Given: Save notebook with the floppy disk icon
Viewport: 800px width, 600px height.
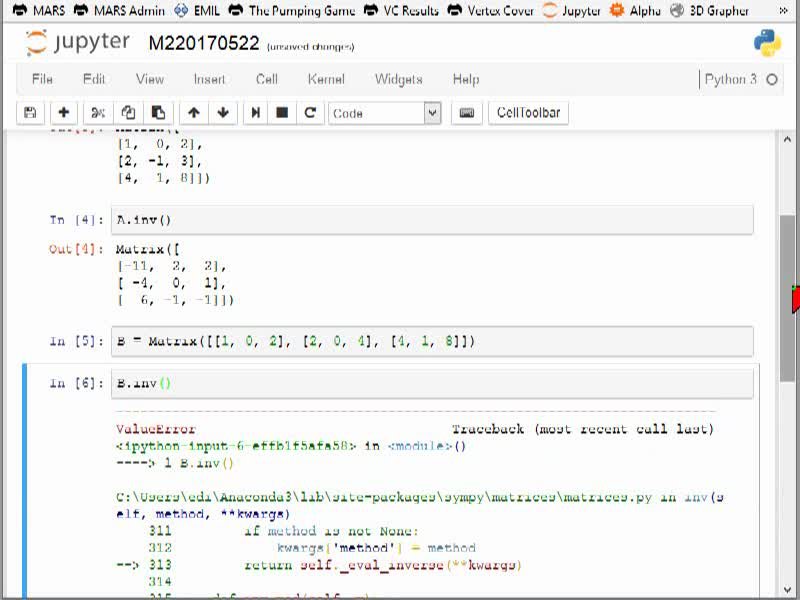Looking at the screenshot, I should (x=30, y=113).
